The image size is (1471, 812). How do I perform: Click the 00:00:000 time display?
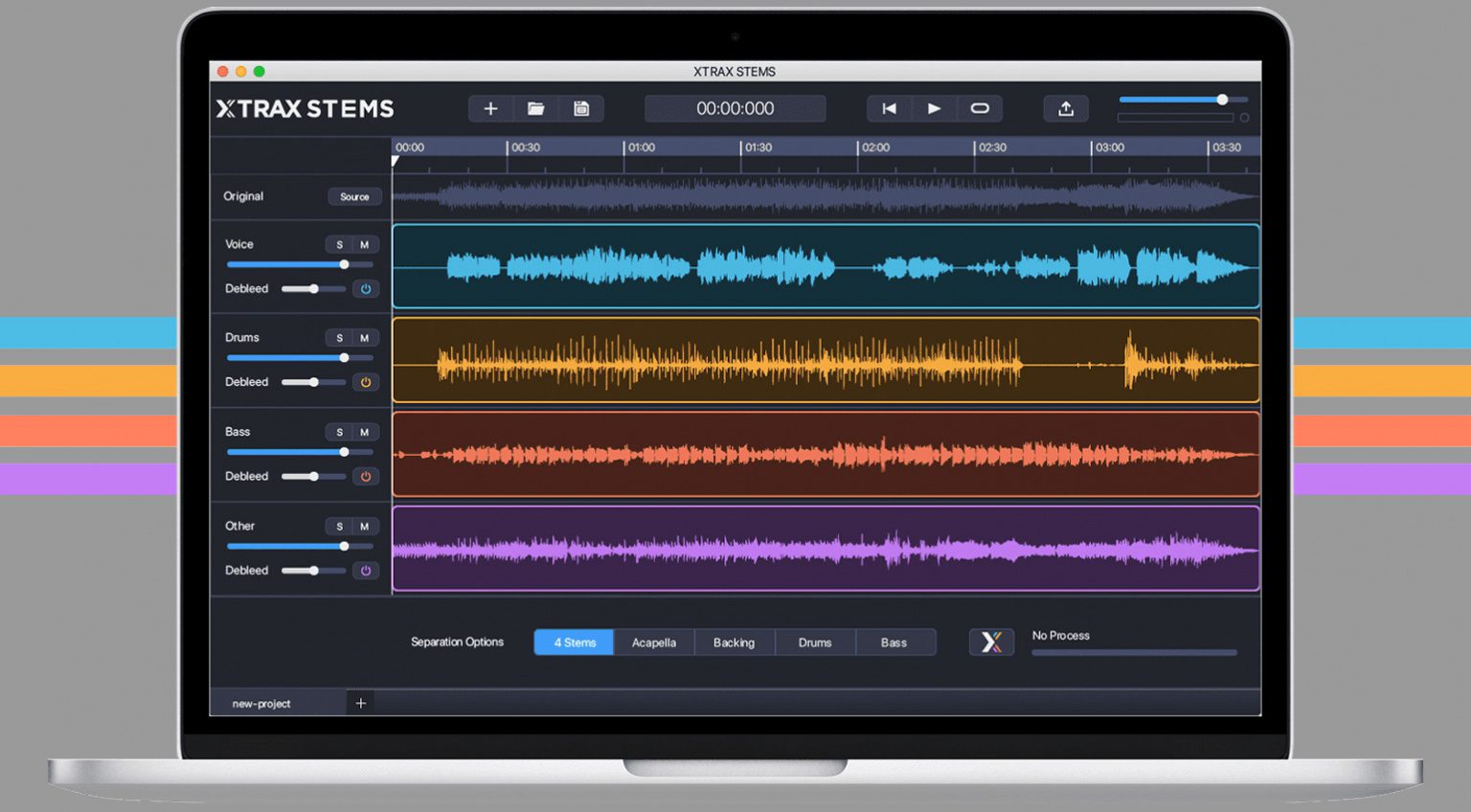[735, 109]
